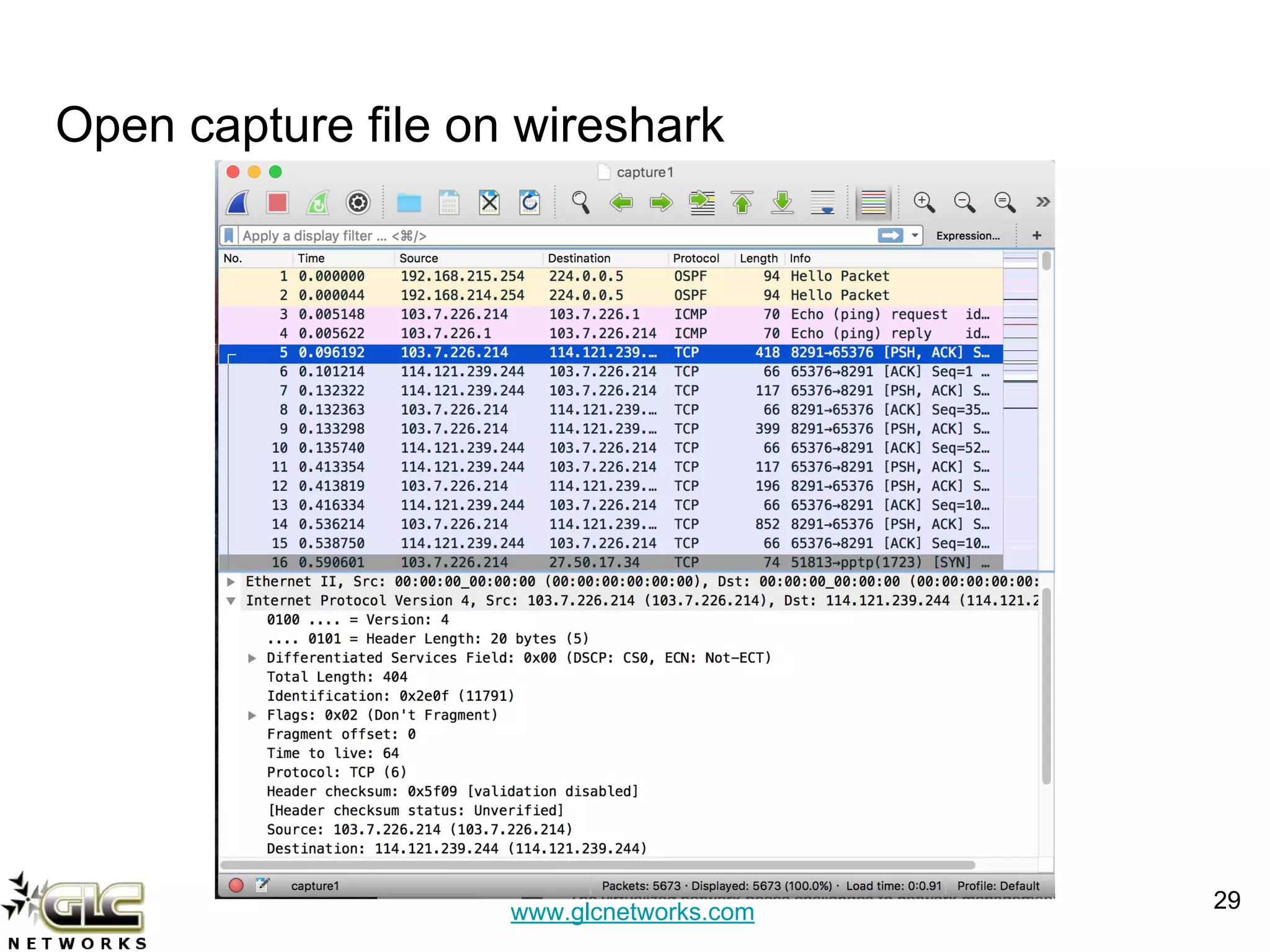Go forward in packet history
1270x952 pixels.
pyautogui.click(x=661, y=203)
